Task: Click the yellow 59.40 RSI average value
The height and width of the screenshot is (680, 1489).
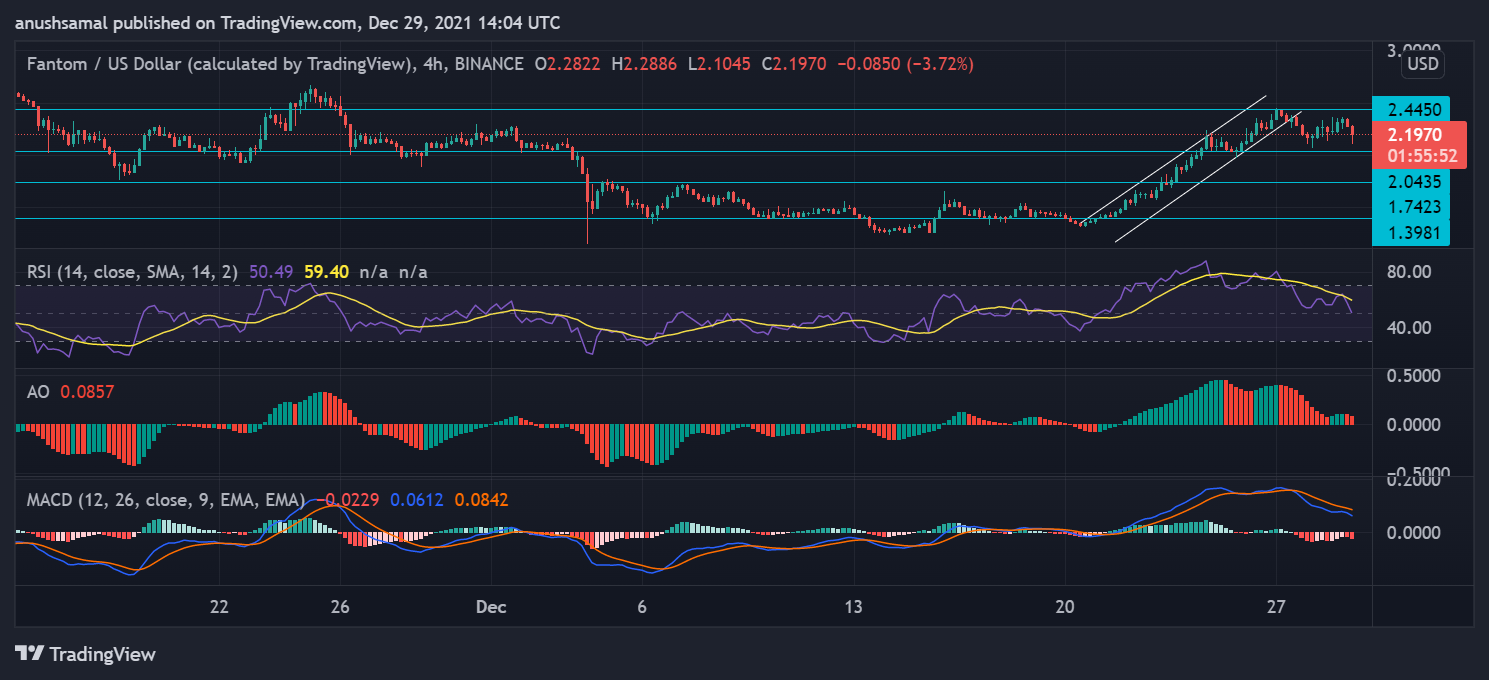Action: pos(326,271)
